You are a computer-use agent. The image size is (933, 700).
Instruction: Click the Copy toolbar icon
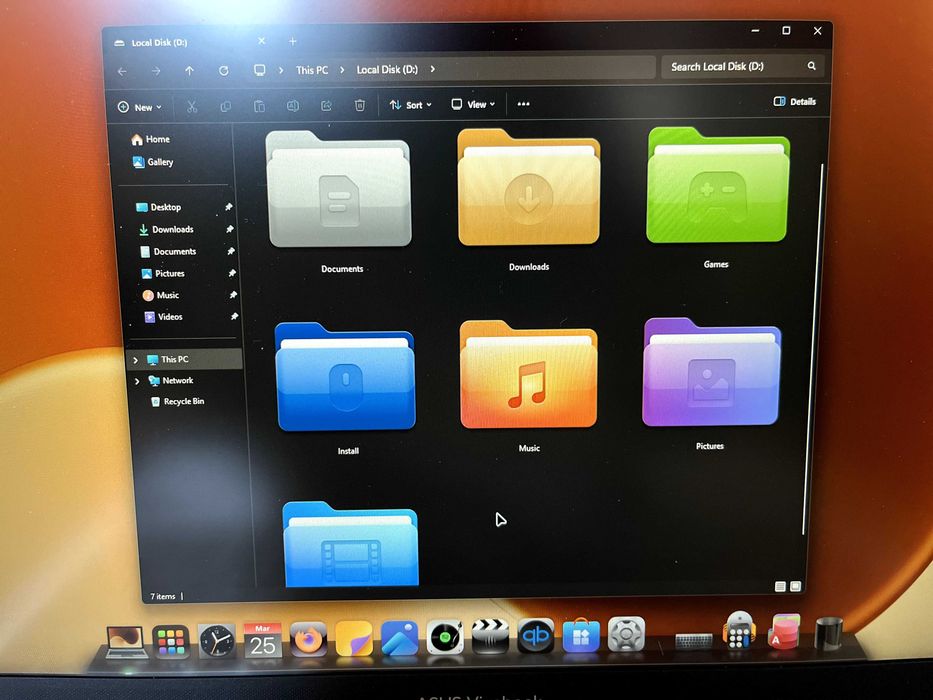click(226, 107)
